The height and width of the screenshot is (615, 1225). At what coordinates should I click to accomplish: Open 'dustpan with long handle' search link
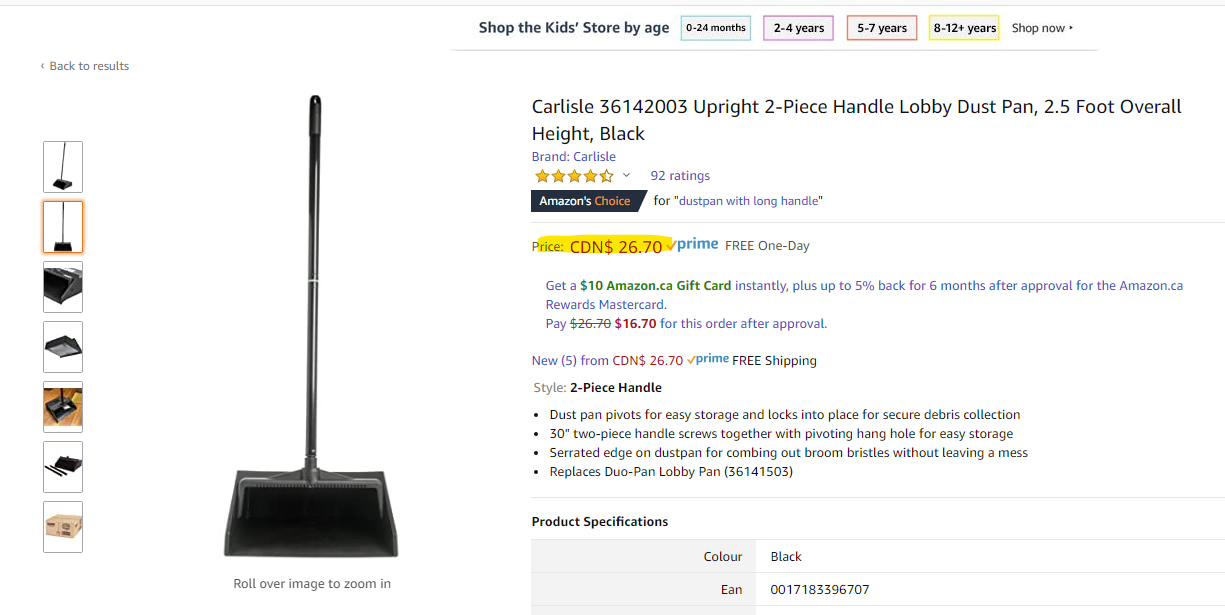click(x=748, y=201)
